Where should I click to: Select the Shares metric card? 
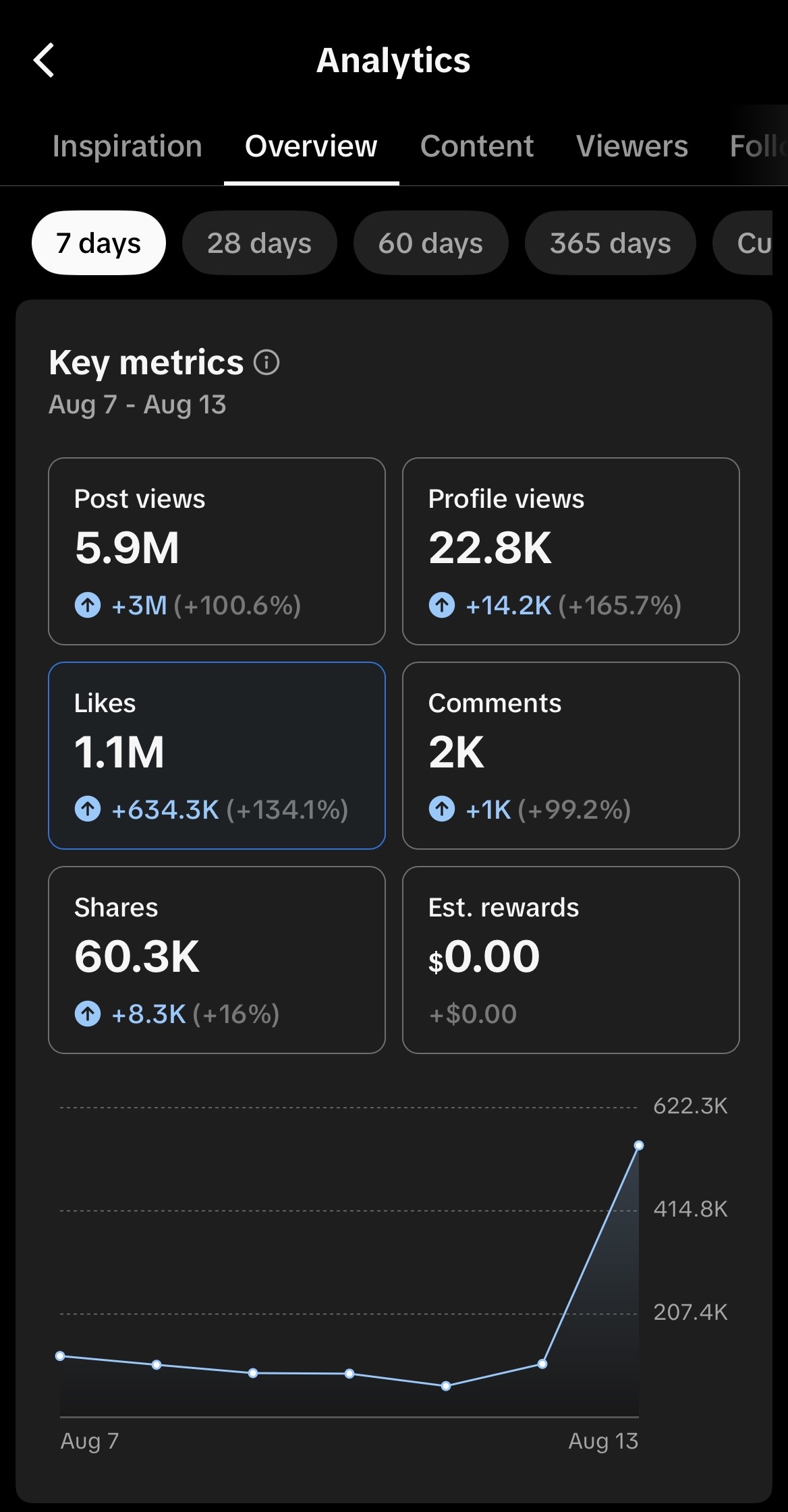click(217, 960)
